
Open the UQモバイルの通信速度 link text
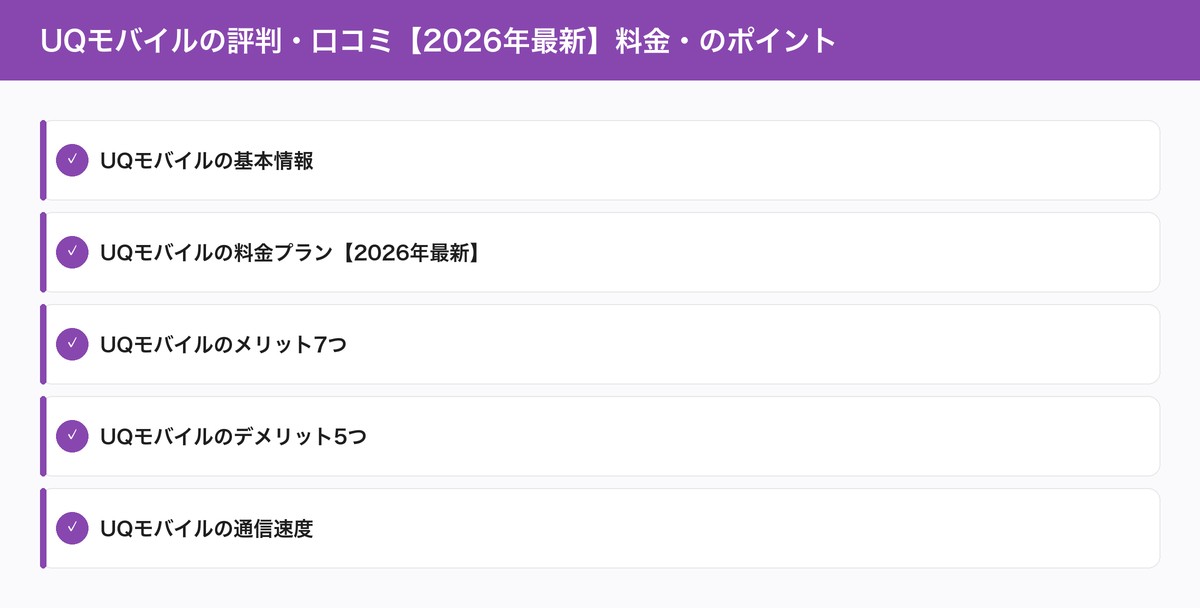coord(207,528)
